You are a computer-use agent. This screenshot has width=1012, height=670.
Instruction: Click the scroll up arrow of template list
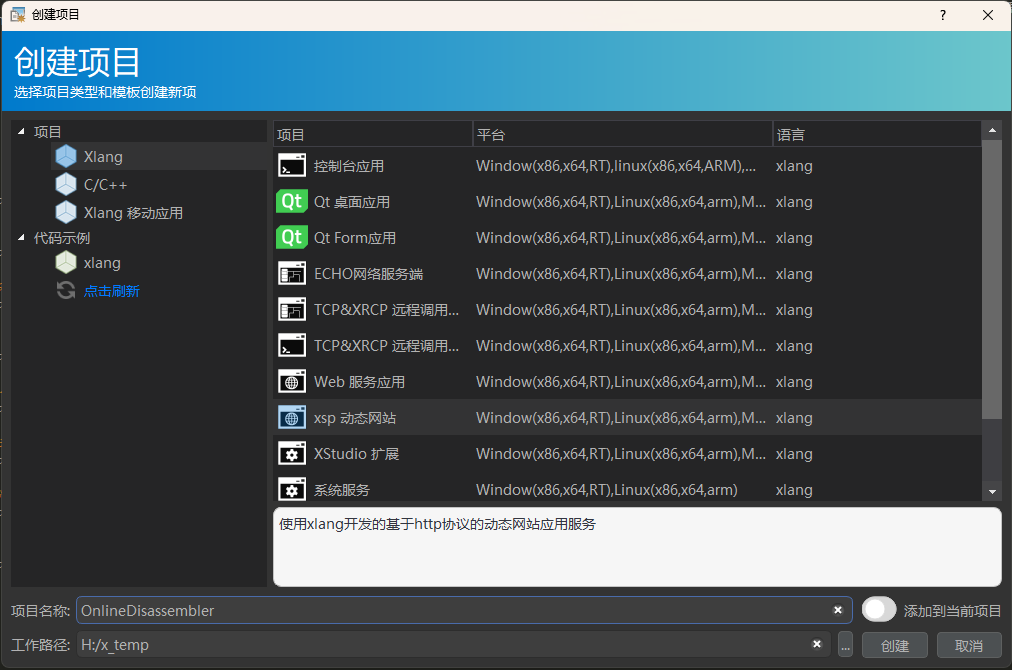click(992, 130)
